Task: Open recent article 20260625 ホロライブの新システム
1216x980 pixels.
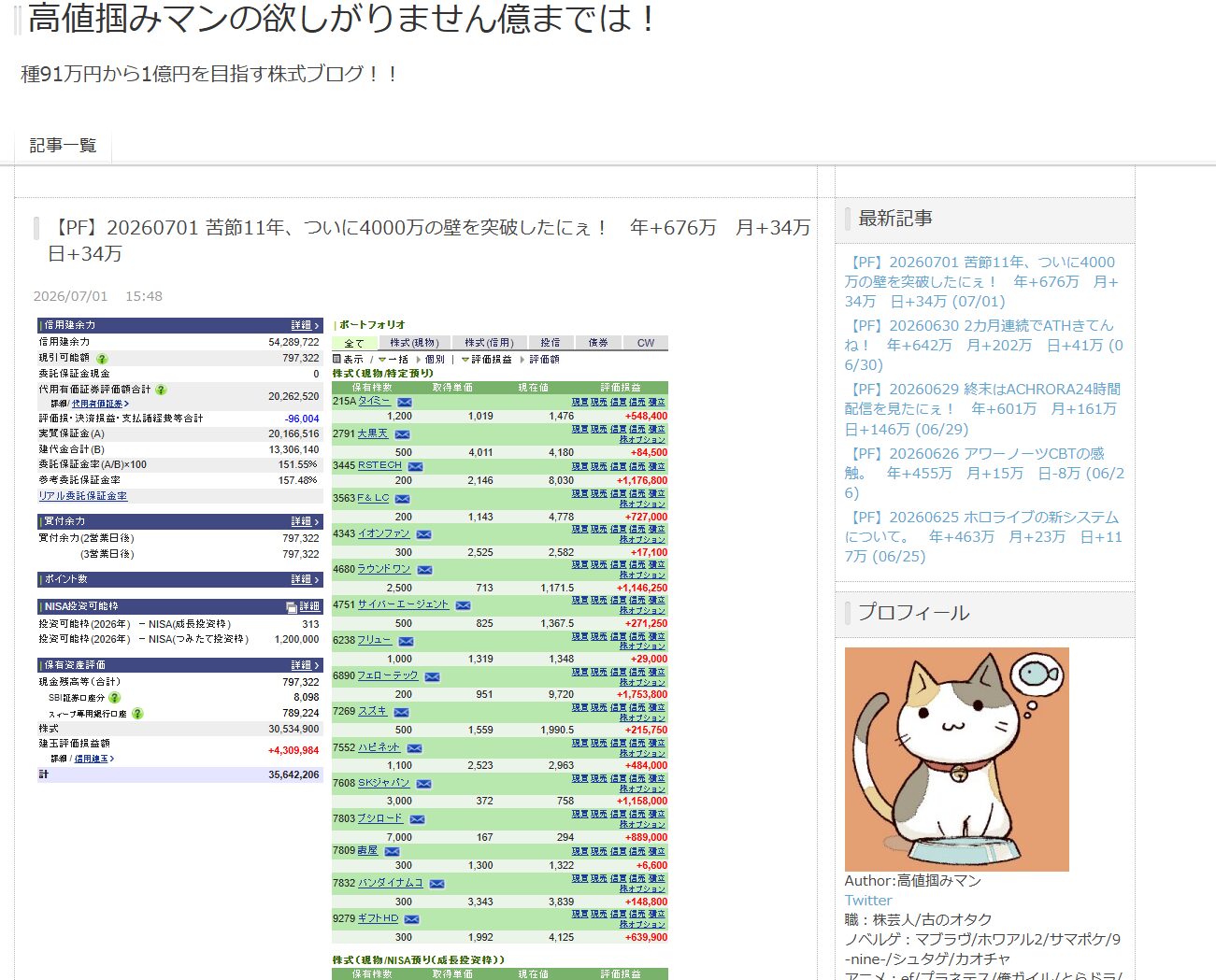Action: pyautogui.click(x=983, y=536)
